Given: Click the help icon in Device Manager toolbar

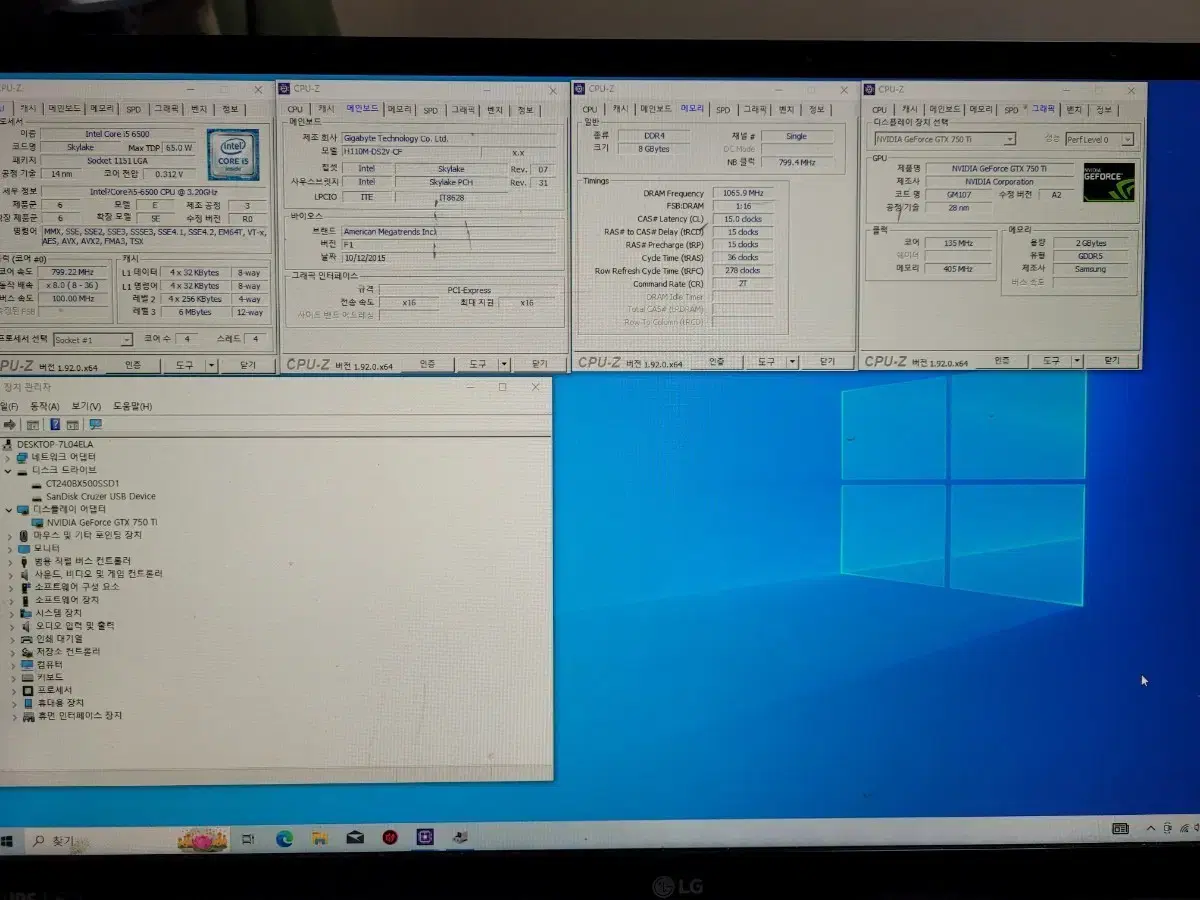Looking at the screenshot, I should click(55, 425).
